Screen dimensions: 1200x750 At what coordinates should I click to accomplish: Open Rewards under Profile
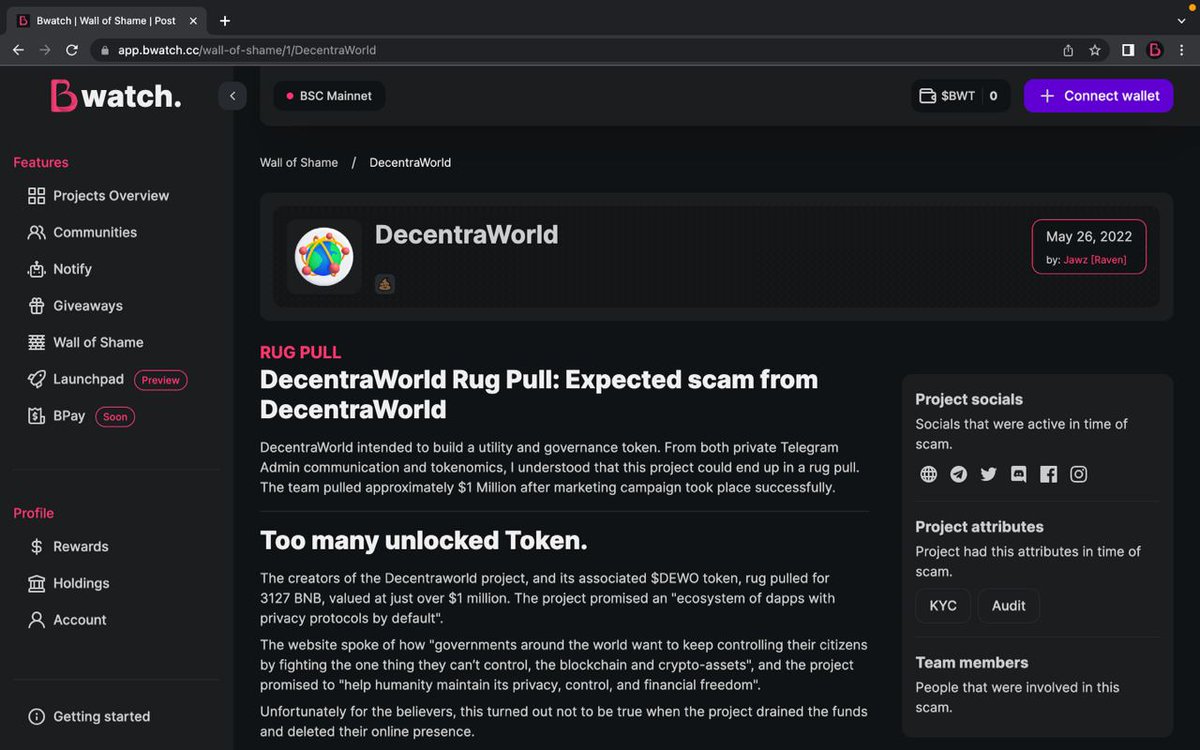[x=68, y=547]
